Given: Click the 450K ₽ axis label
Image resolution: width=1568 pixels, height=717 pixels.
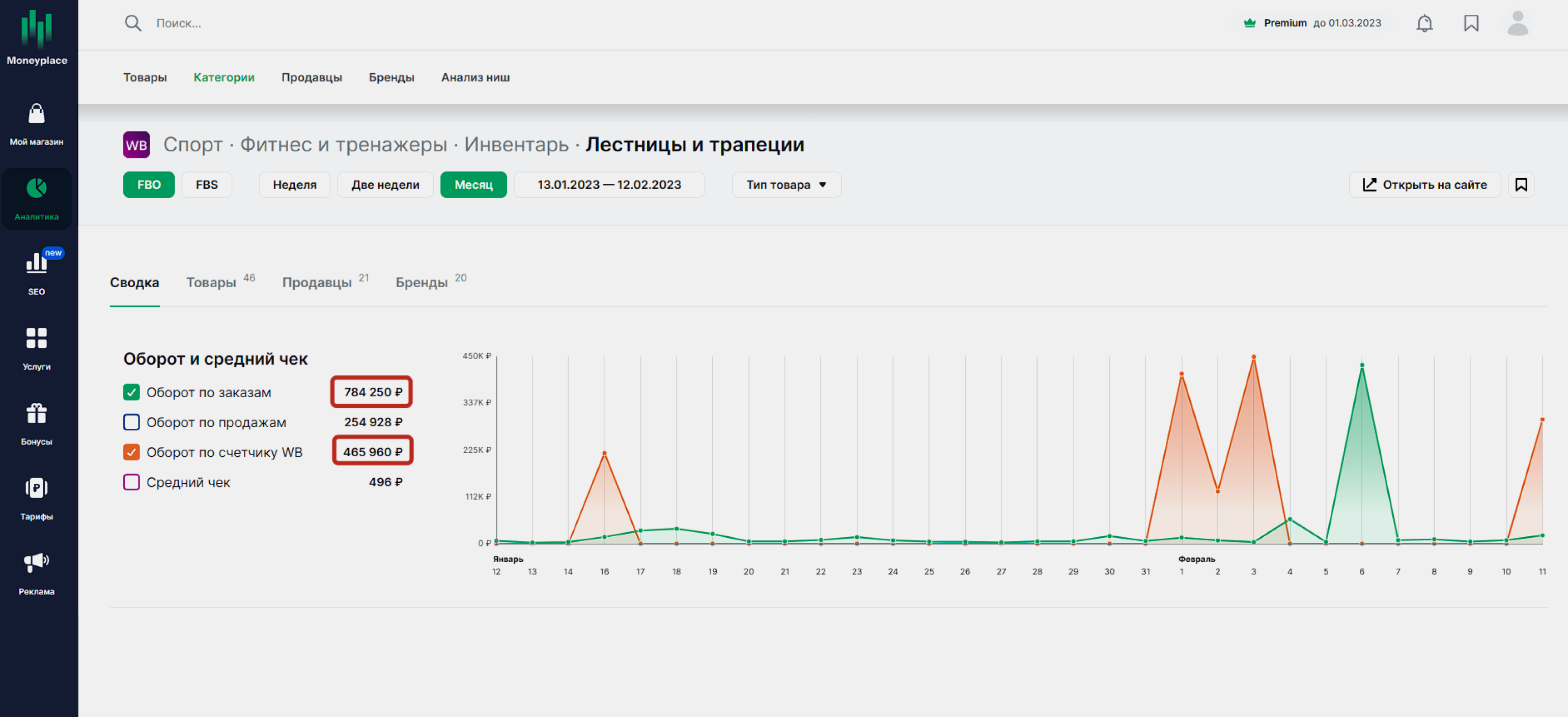Looking at the screenshot, I should tap(477, 355).
